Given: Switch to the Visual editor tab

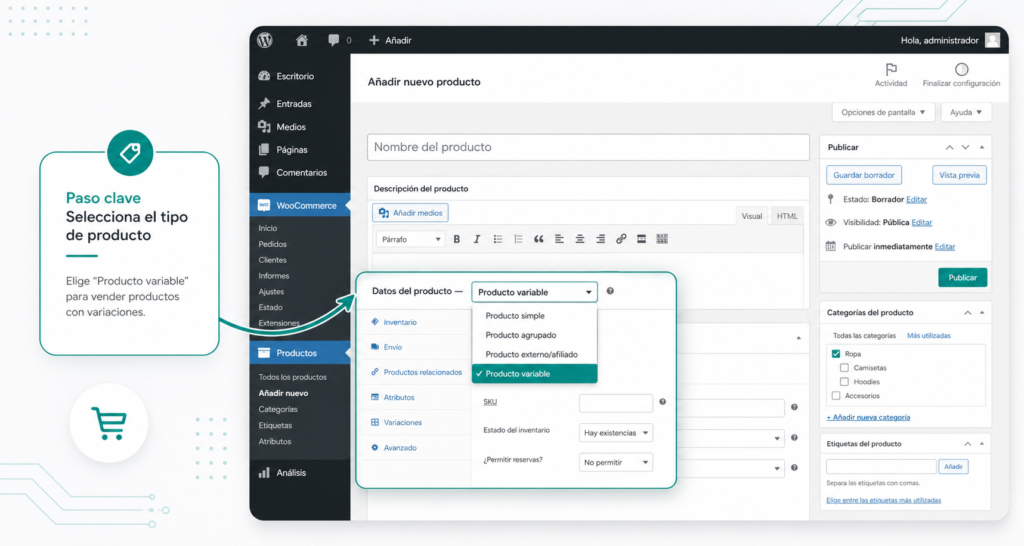Looking at the screenshot, I should [x=752, y=216].
